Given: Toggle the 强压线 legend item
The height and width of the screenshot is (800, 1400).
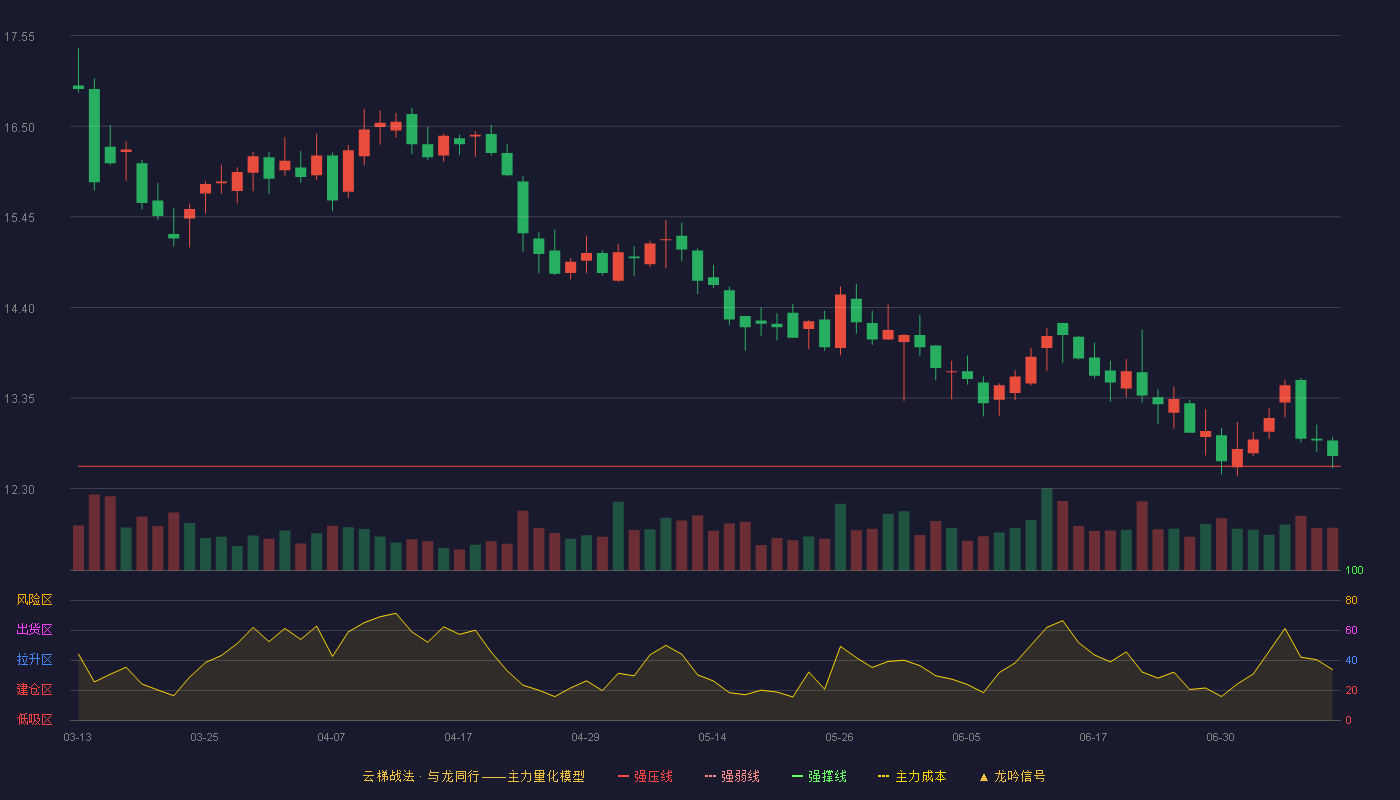Looking at the screenshot, I should pos(645,776).
